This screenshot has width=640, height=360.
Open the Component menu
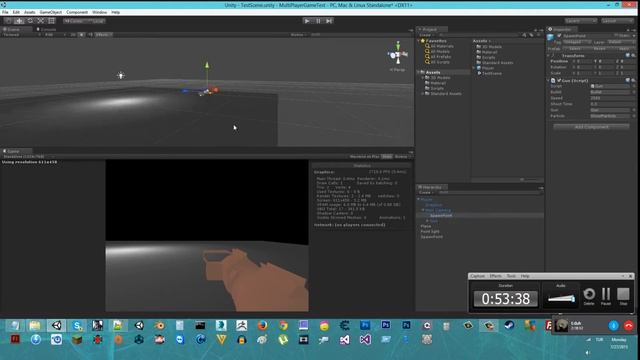click(77, 12)
